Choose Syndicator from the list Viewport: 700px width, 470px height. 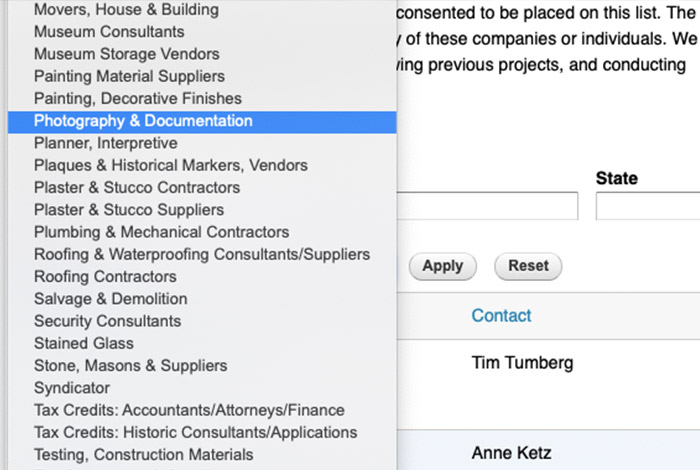72,387
